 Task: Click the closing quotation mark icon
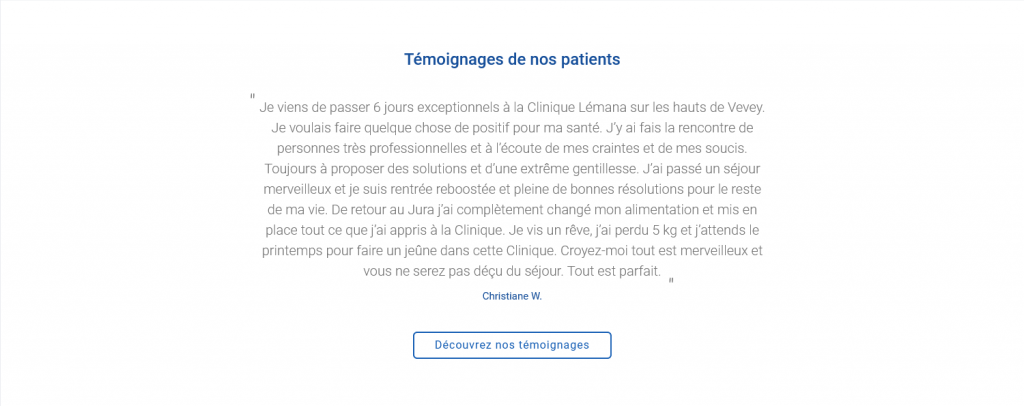click(671, 281)
